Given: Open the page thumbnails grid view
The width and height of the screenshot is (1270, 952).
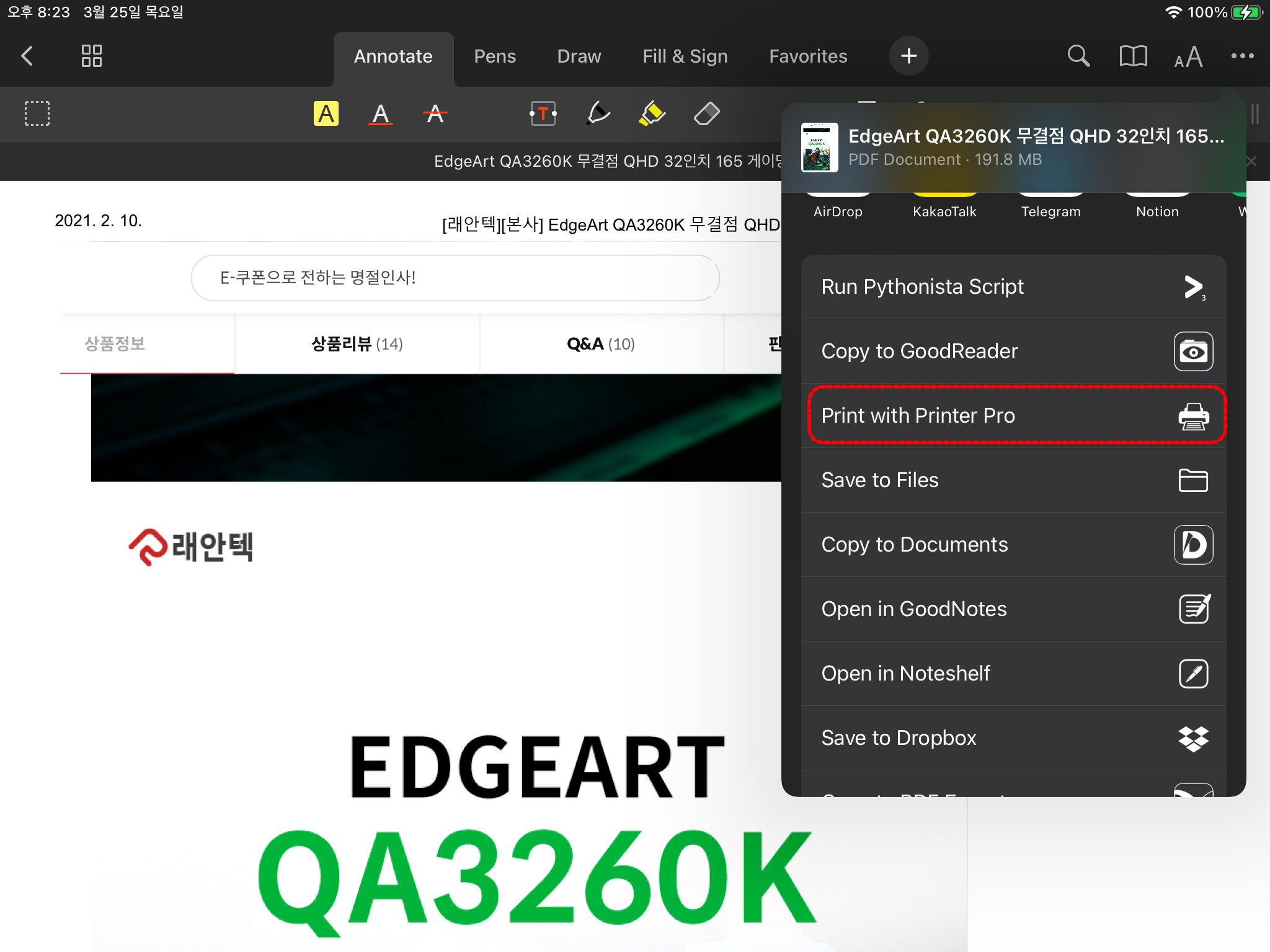Looking at the screenshot, I should coord(92,56).
